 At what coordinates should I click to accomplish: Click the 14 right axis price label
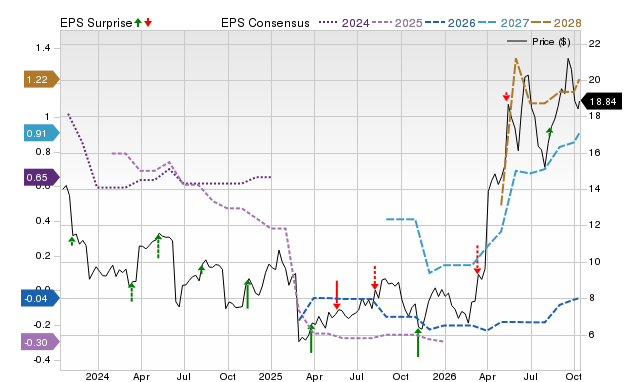click(x=595, y=189)
